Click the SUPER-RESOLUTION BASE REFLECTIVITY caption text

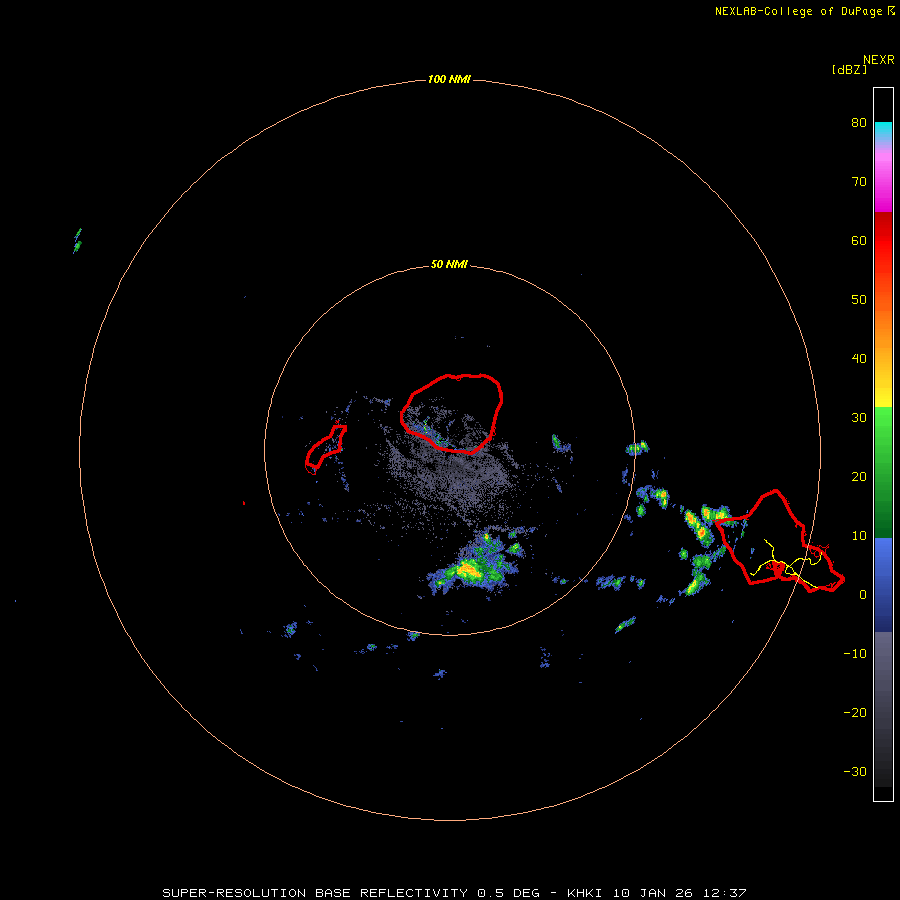click(315, 893)
